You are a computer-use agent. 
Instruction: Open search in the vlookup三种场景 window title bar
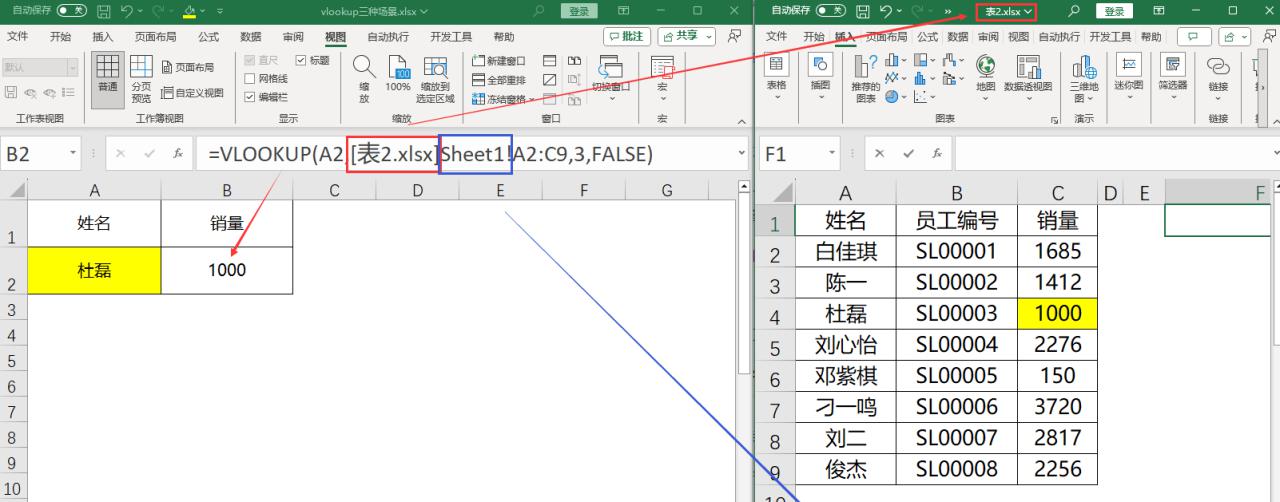[539, 11]
